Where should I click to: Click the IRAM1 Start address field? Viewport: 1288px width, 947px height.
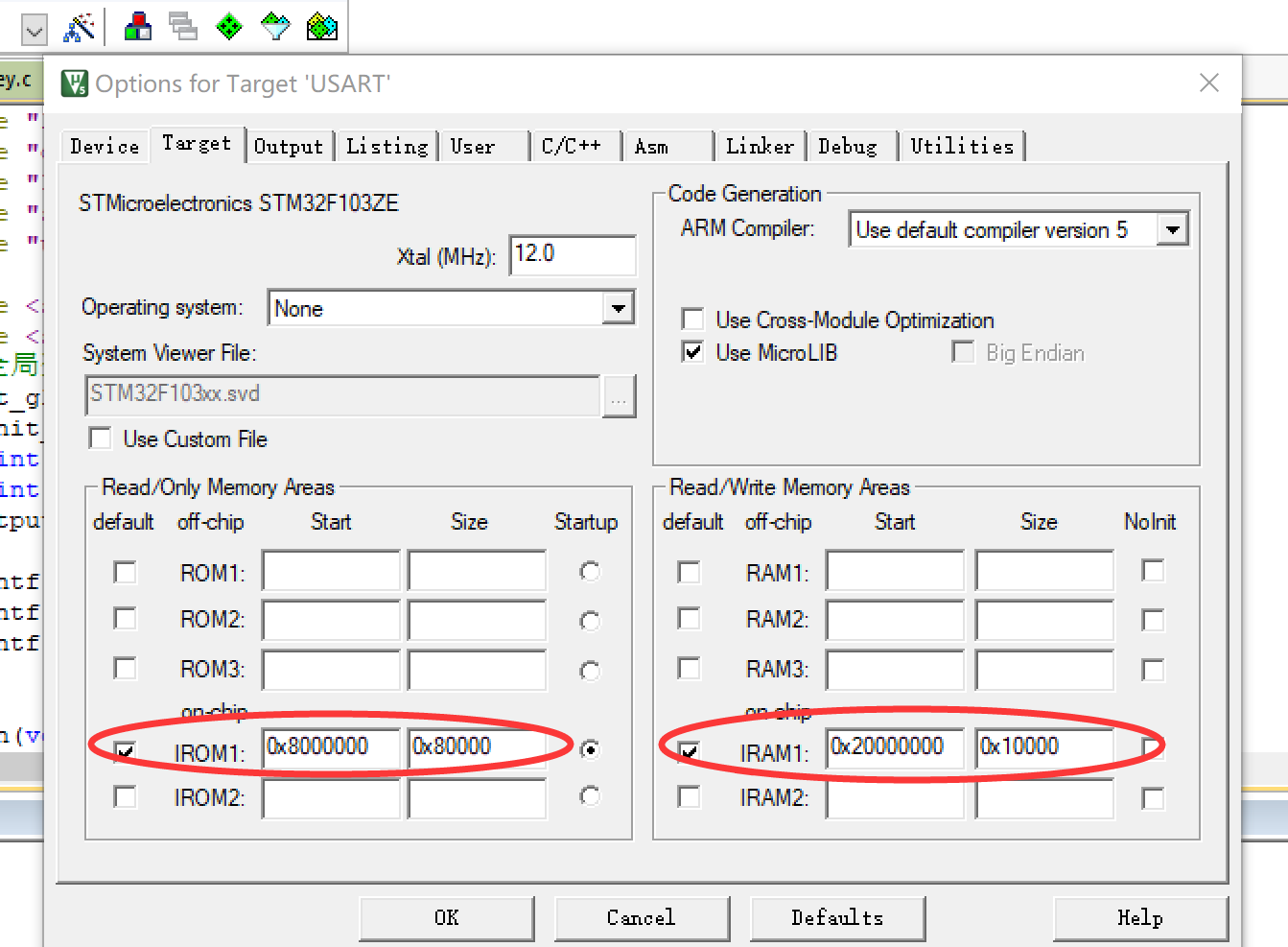895,748
